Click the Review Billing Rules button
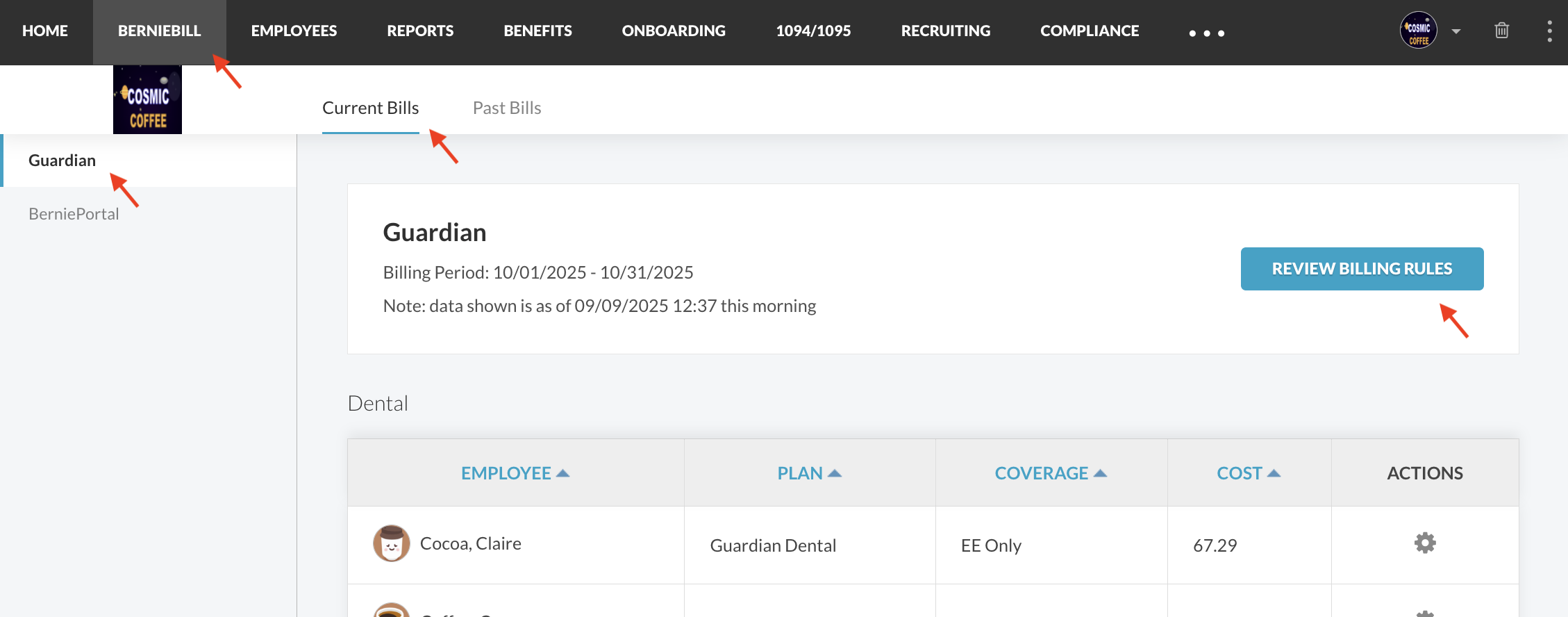The image size is (1568, 617). tap(1362, 269)
